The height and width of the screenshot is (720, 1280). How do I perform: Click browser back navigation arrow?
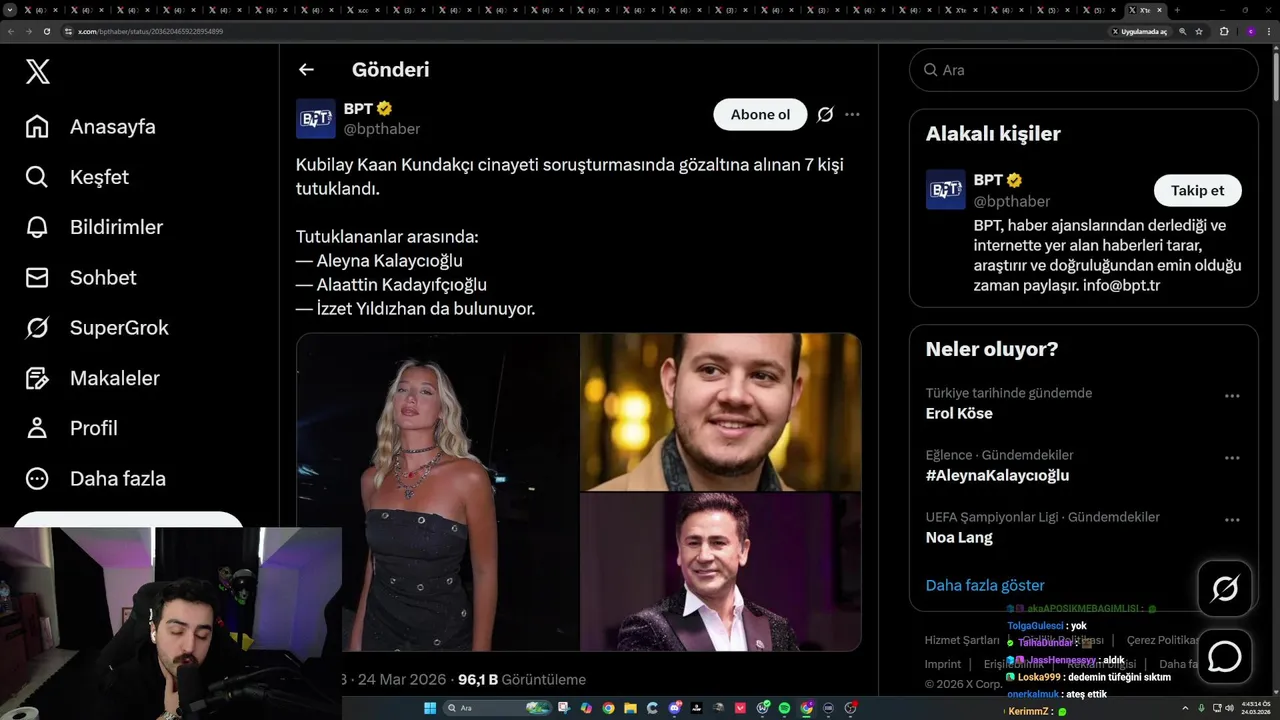tap(12, 31)
